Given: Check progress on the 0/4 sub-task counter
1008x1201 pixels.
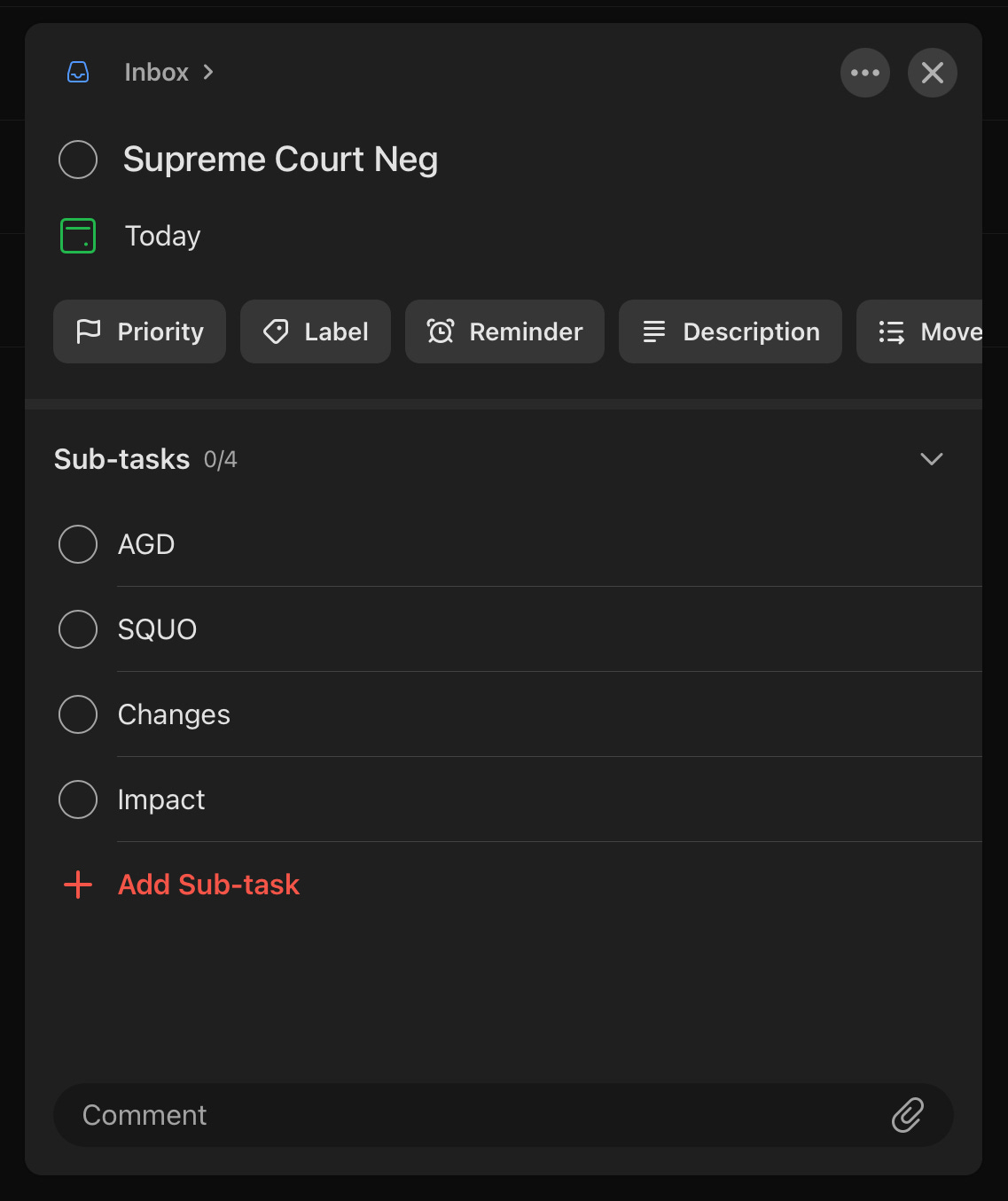Looking at the screenshot, I should [219, 459].
